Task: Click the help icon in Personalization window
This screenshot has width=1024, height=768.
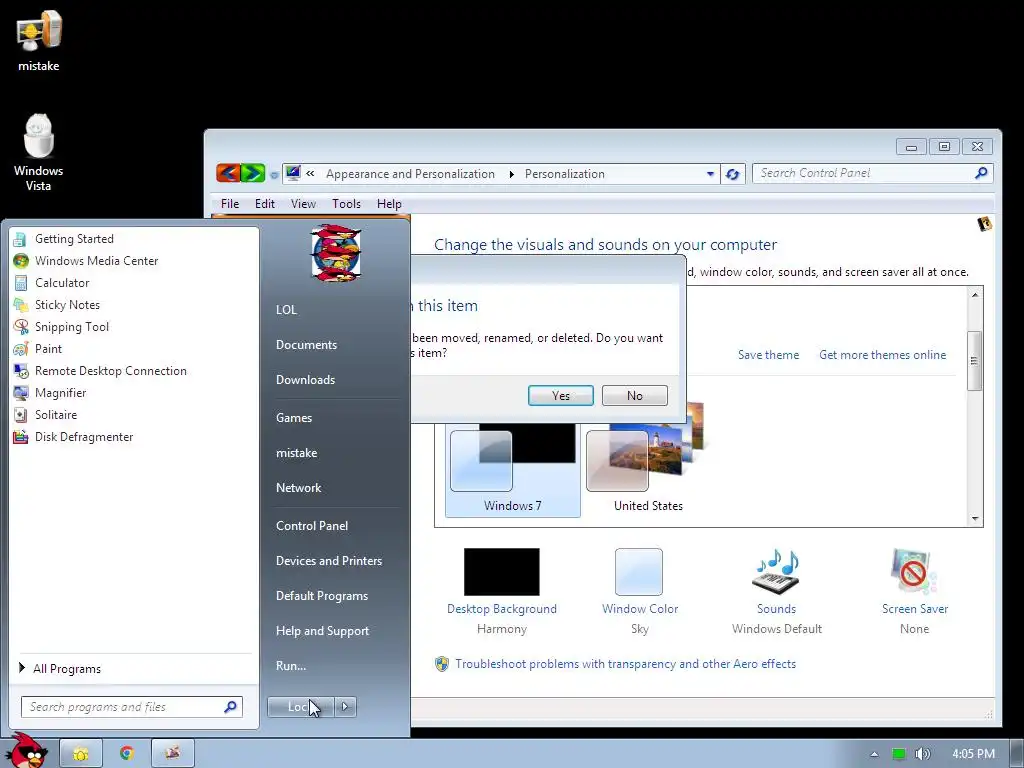Action: 984,224
